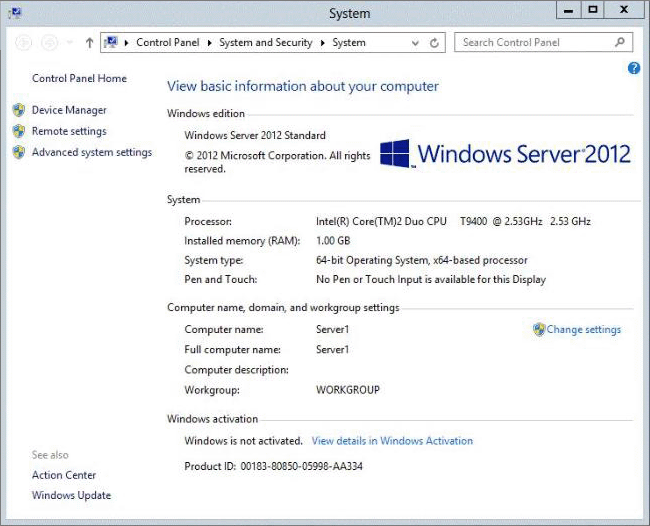Select the System and Security breadcrumb item

click(x=265, y=43)
